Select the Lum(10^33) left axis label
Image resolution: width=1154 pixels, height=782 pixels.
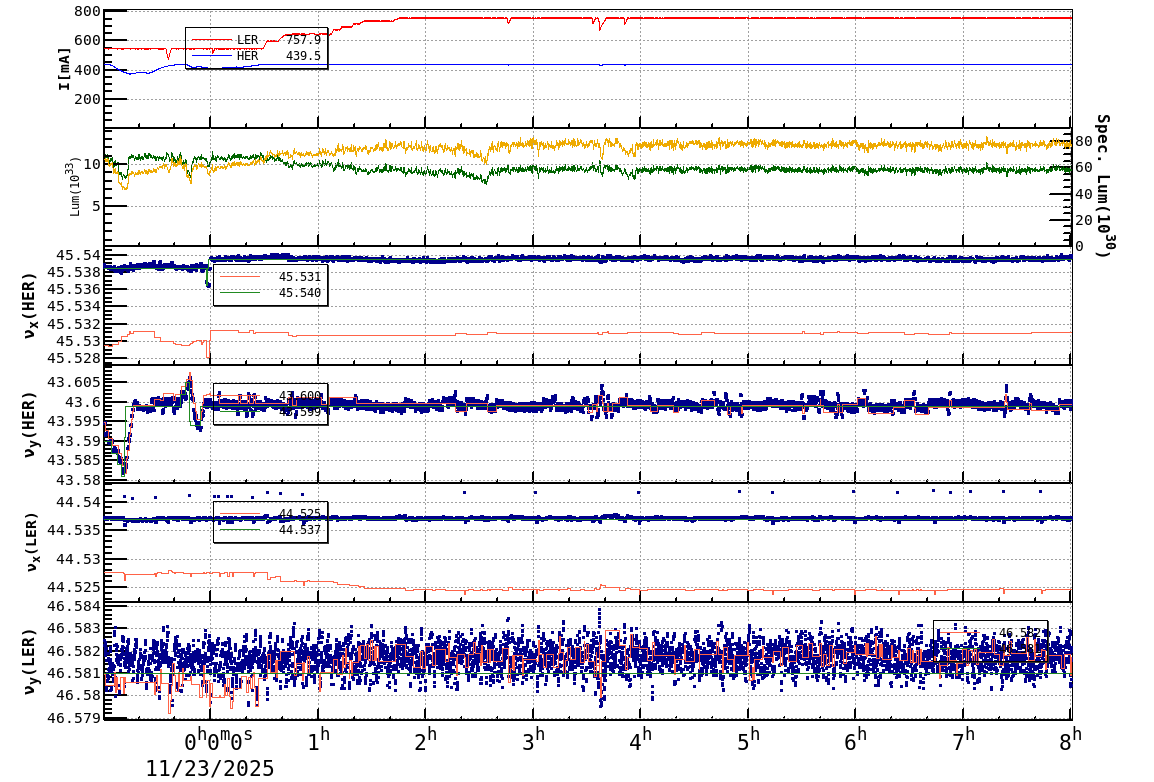click(x=75, y=188)
